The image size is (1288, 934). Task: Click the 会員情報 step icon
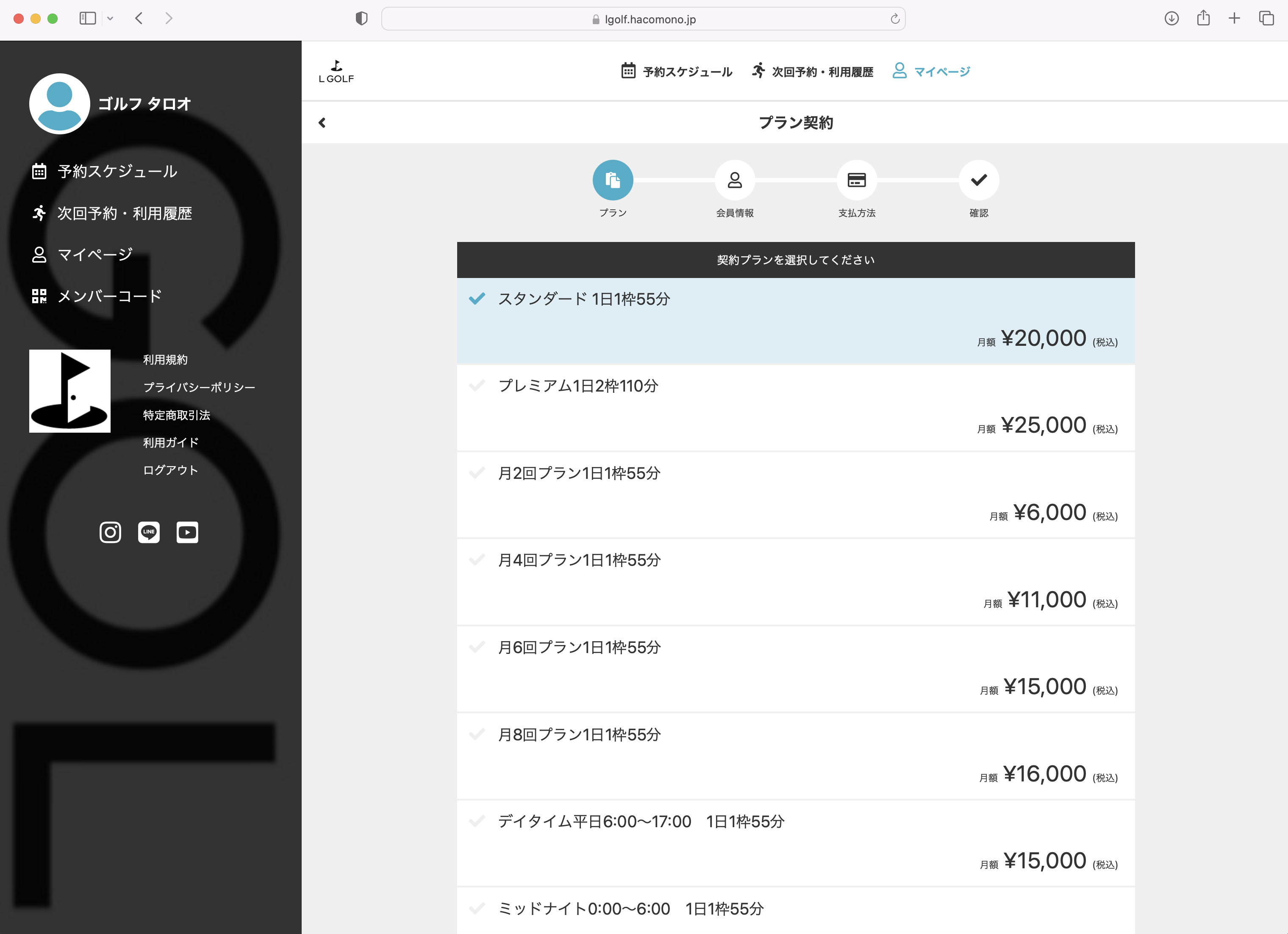pyautogui.click(x=734, y=180)
